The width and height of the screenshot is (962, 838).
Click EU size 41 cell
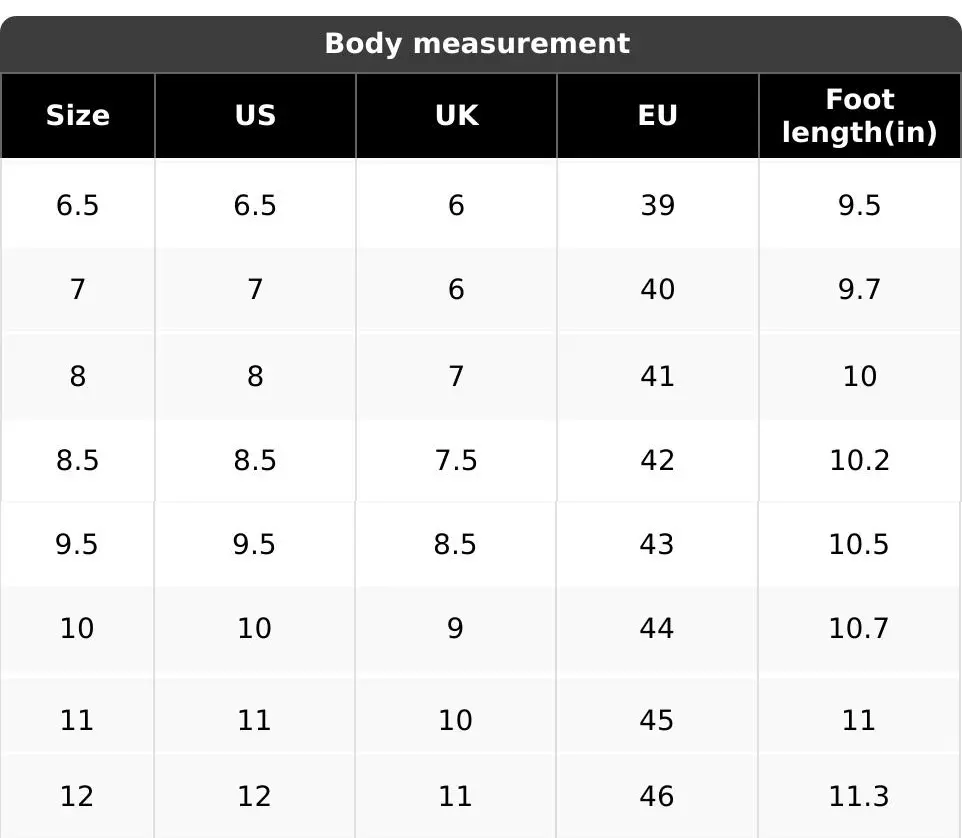[657, 377]
